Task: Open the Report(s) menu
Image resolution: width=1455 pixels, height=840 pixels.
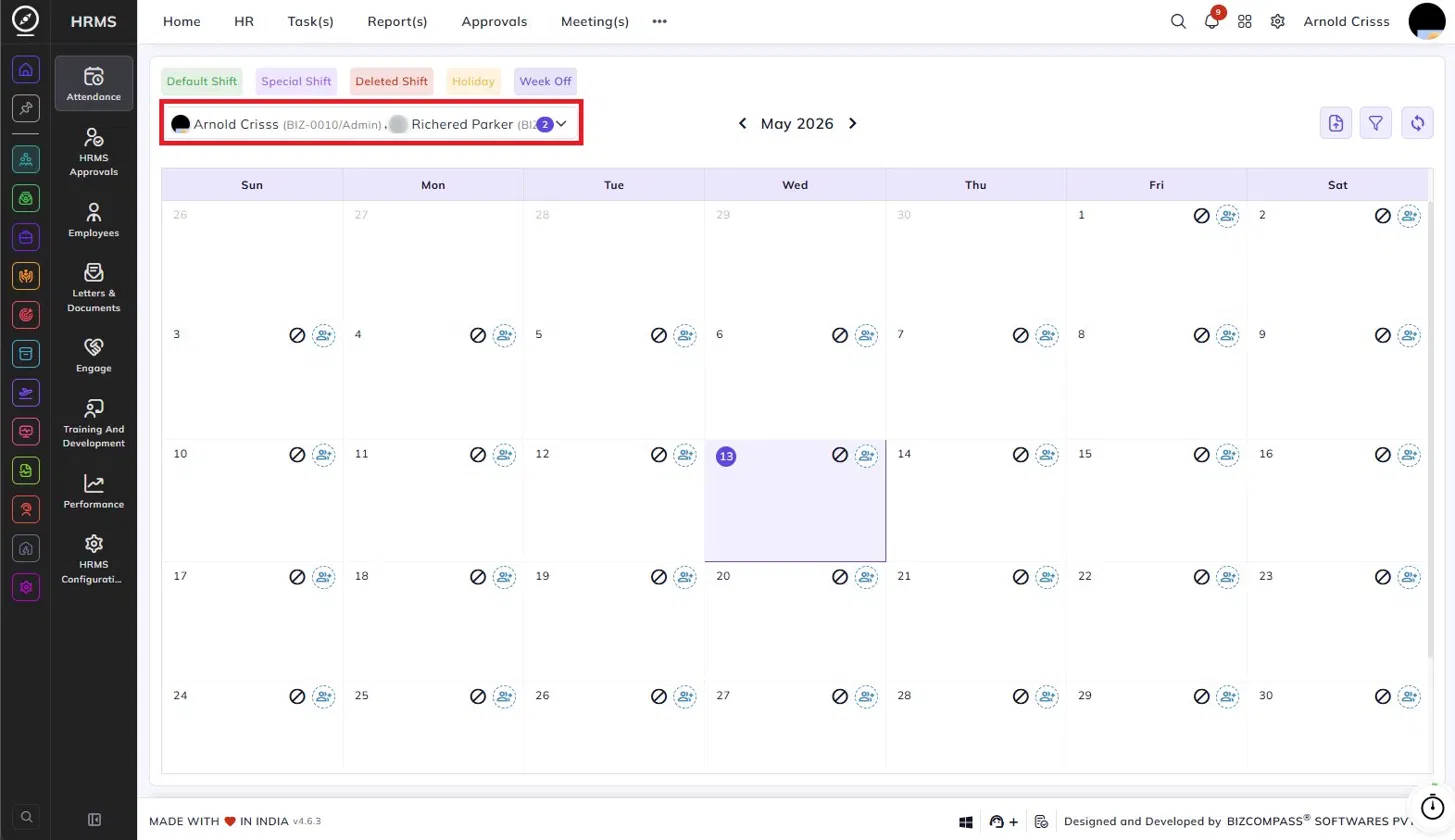Action: [397, 21]
